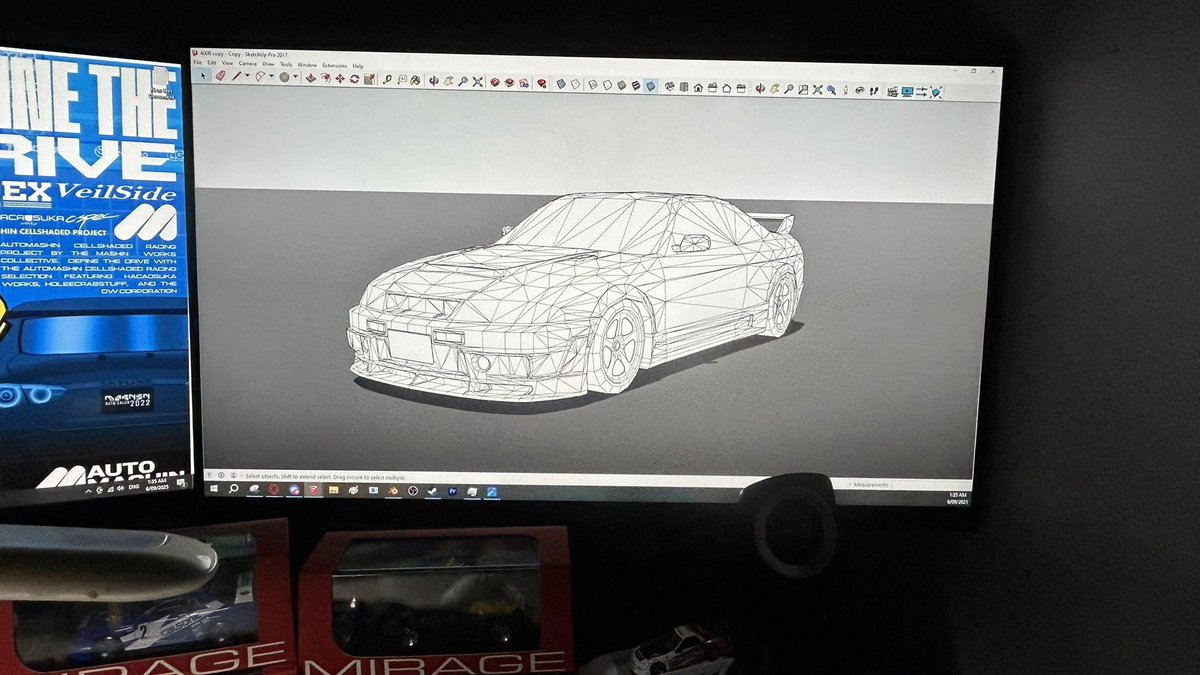This screenshot has width=1200, height=675.
Task: Switch to Shaded With Textures style
Action: click(x=636, y=85)
